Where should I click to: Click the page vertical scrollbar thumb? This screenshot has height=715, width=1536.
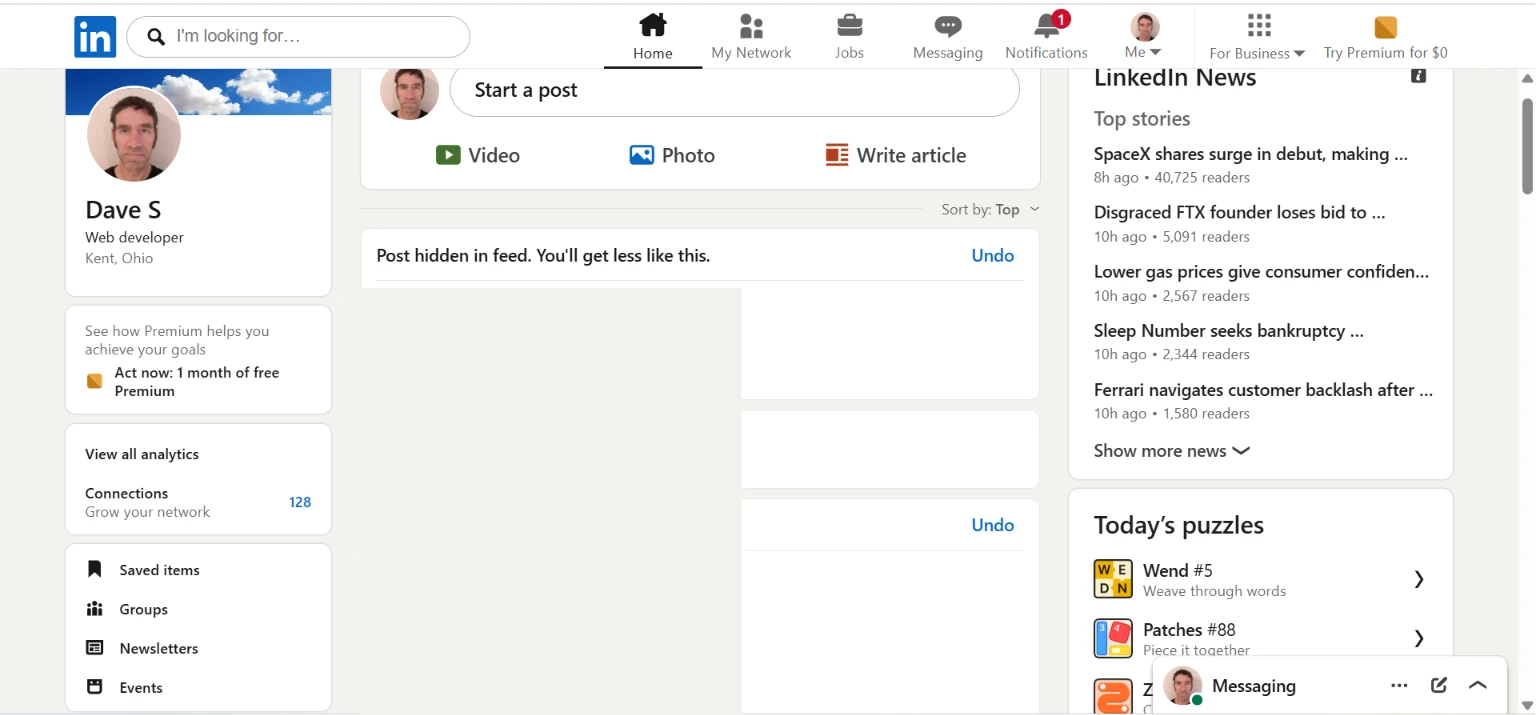1527,146
